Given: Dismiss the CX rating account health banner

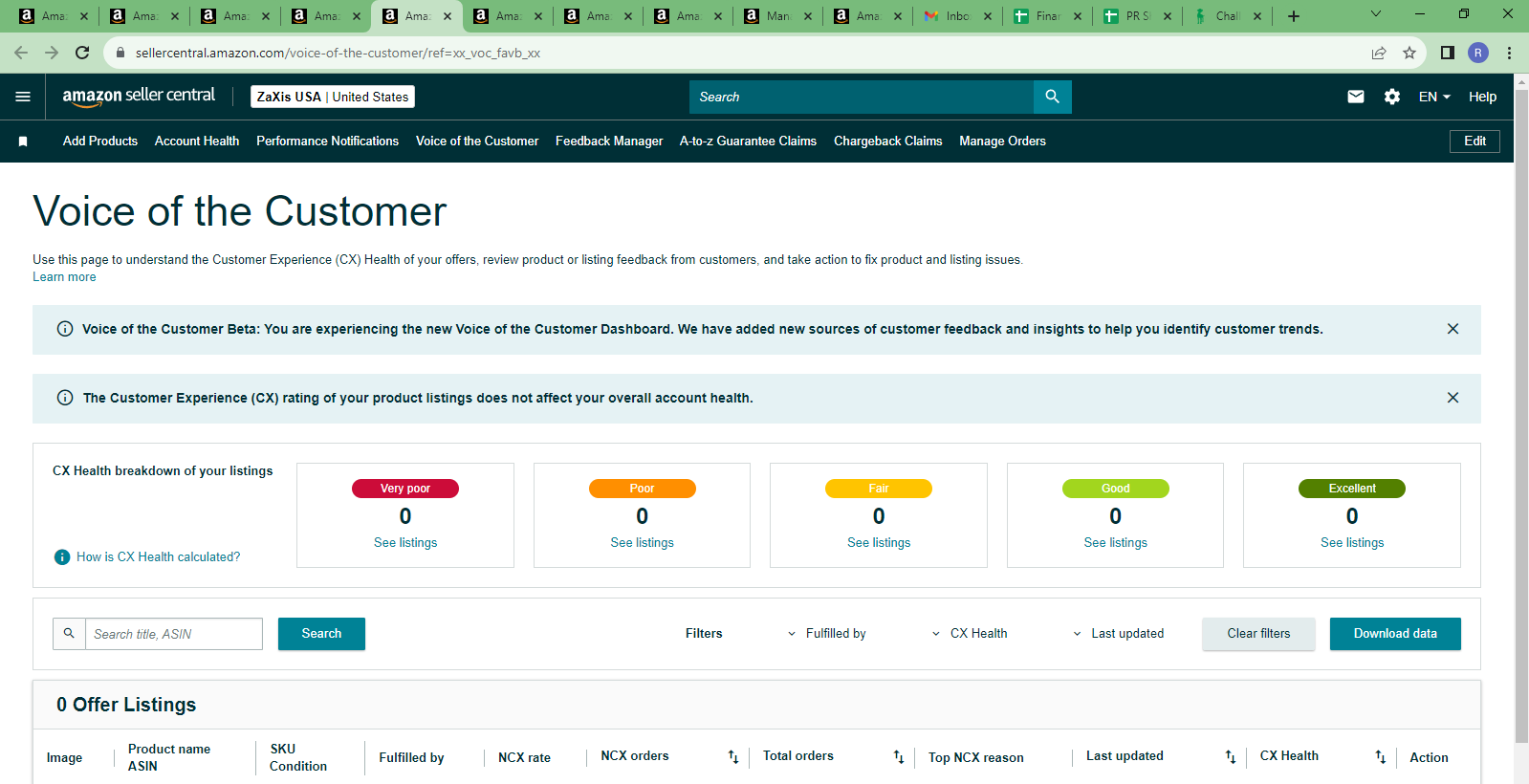Looking at the screenshot, I should coord(1453,398).
